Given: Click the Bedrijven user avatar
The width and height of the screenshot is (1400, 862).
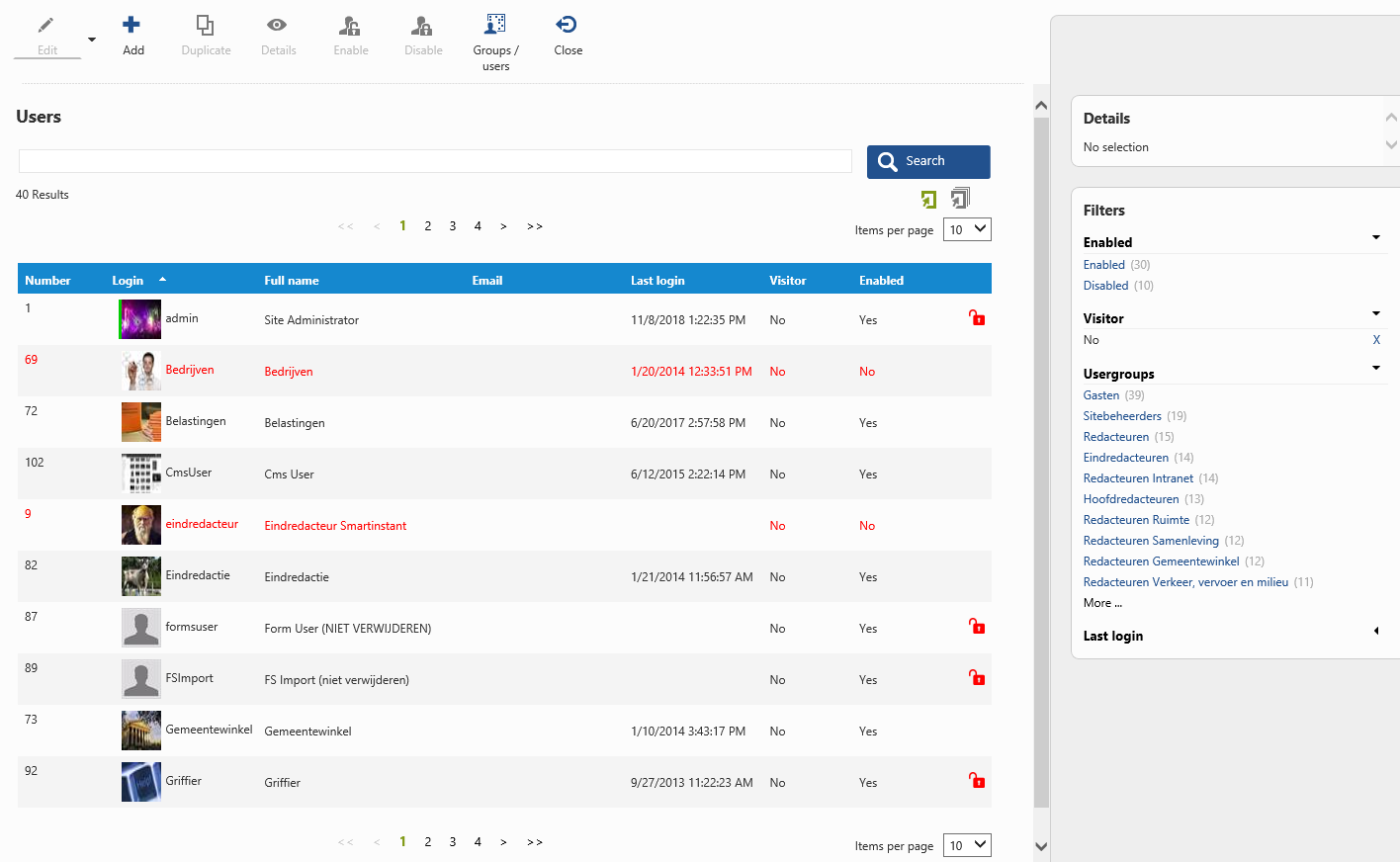Looking at the screenshot, I should pos(141,371).
